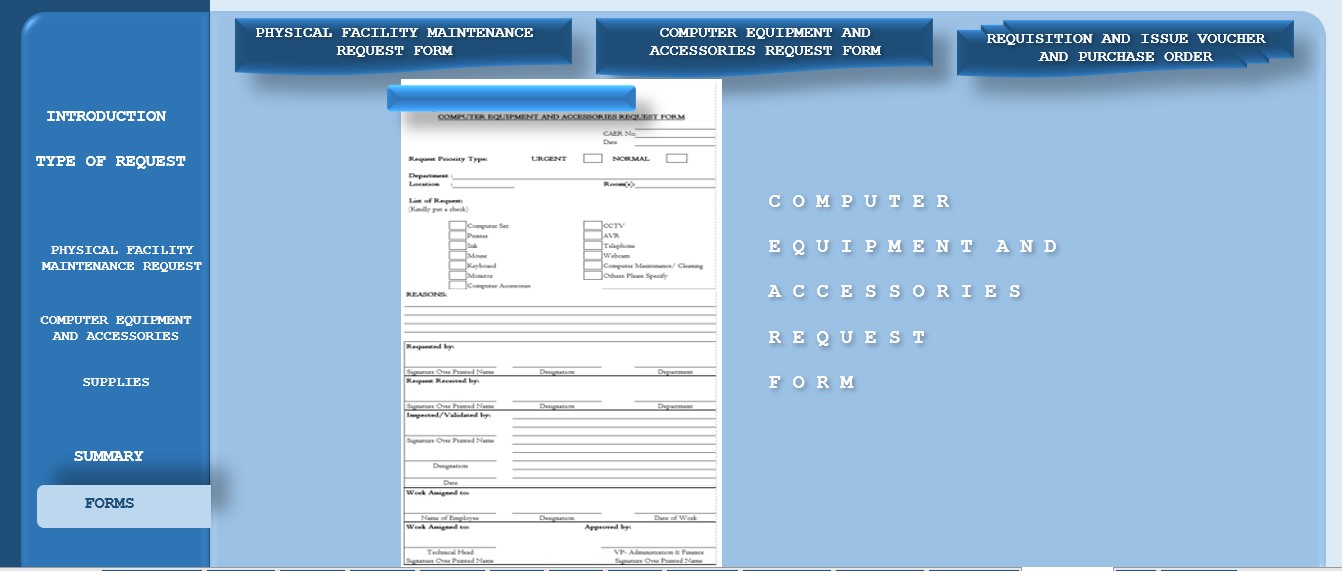This screenshot has width=1342, height=571.
Task: Click the CAER No. blank line
Action: pyautogui.click(x=676, y=135)
